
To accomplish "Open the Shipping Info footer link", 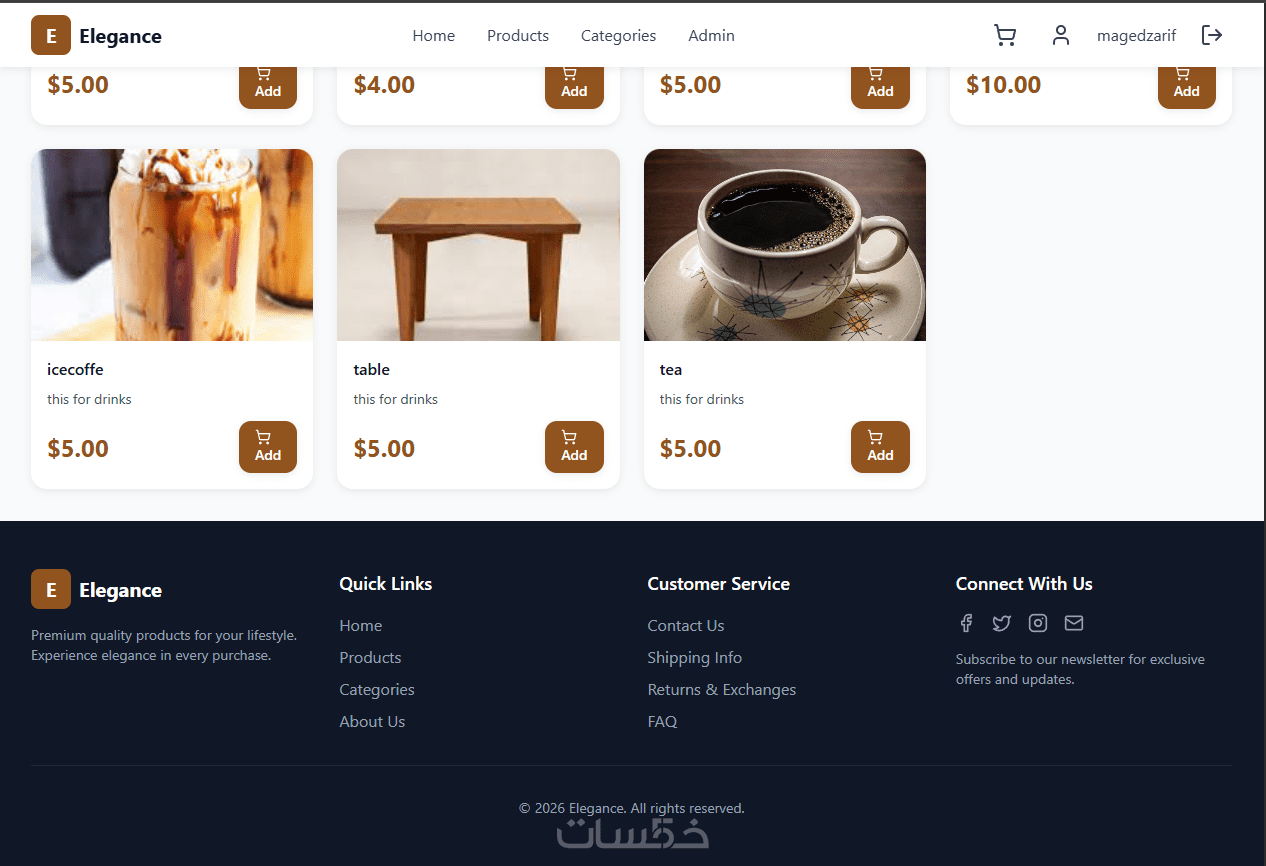I will (695, 657).
